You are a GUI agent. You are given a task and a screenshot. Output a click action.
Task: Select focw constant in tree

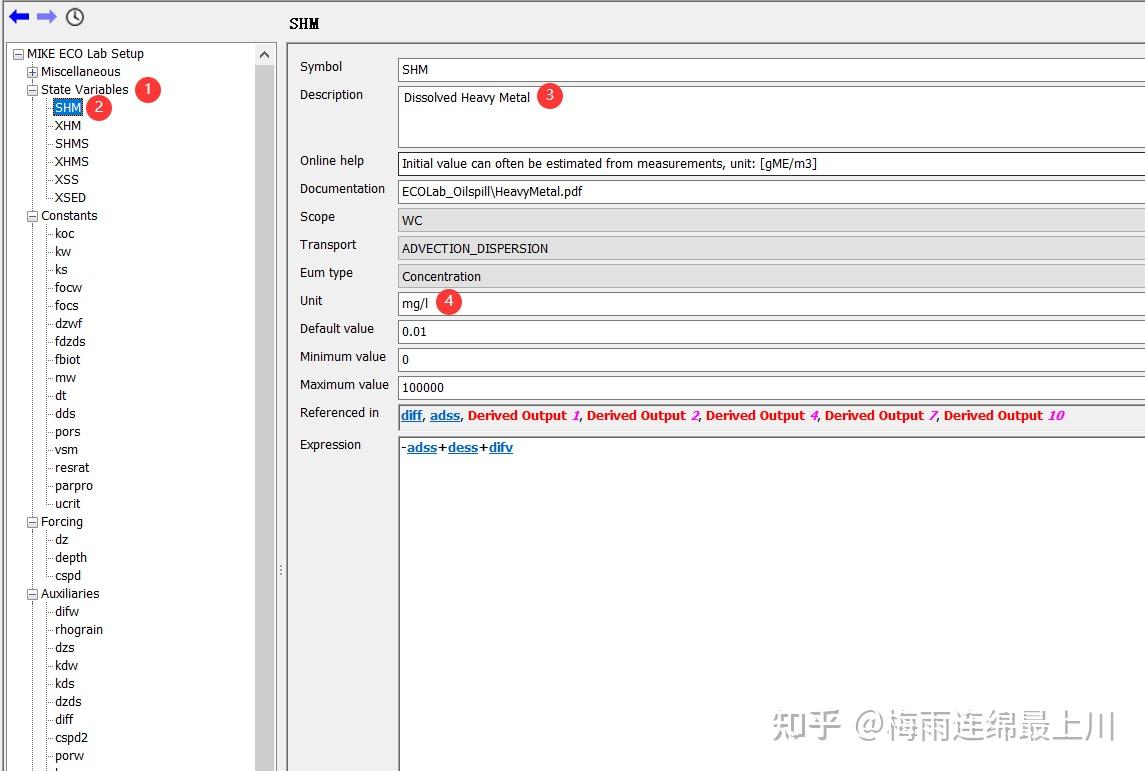pyautogui.click(x=68, y=288)
